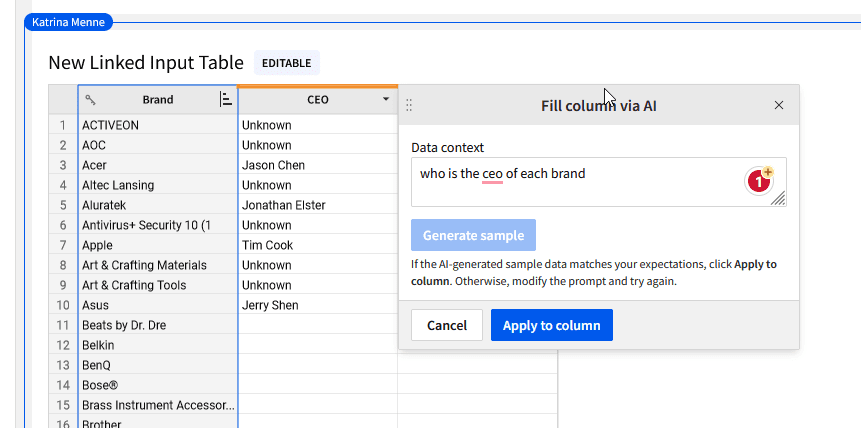Click the red Grammarly badge in Data context
This screenshot has width=861, height=428.
tap(759, 181)
